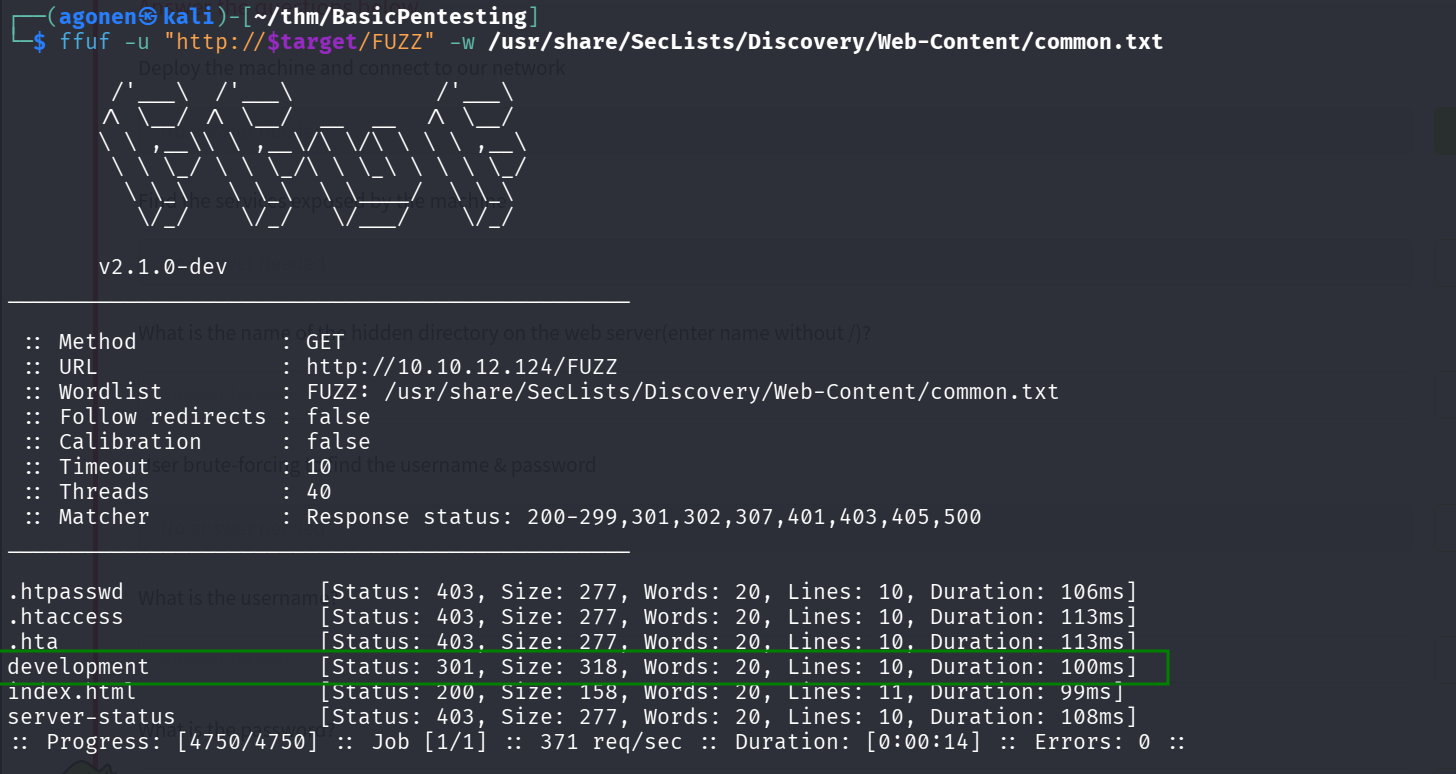
Task: Select the highlighted development directory result
Action: [78, 666]
